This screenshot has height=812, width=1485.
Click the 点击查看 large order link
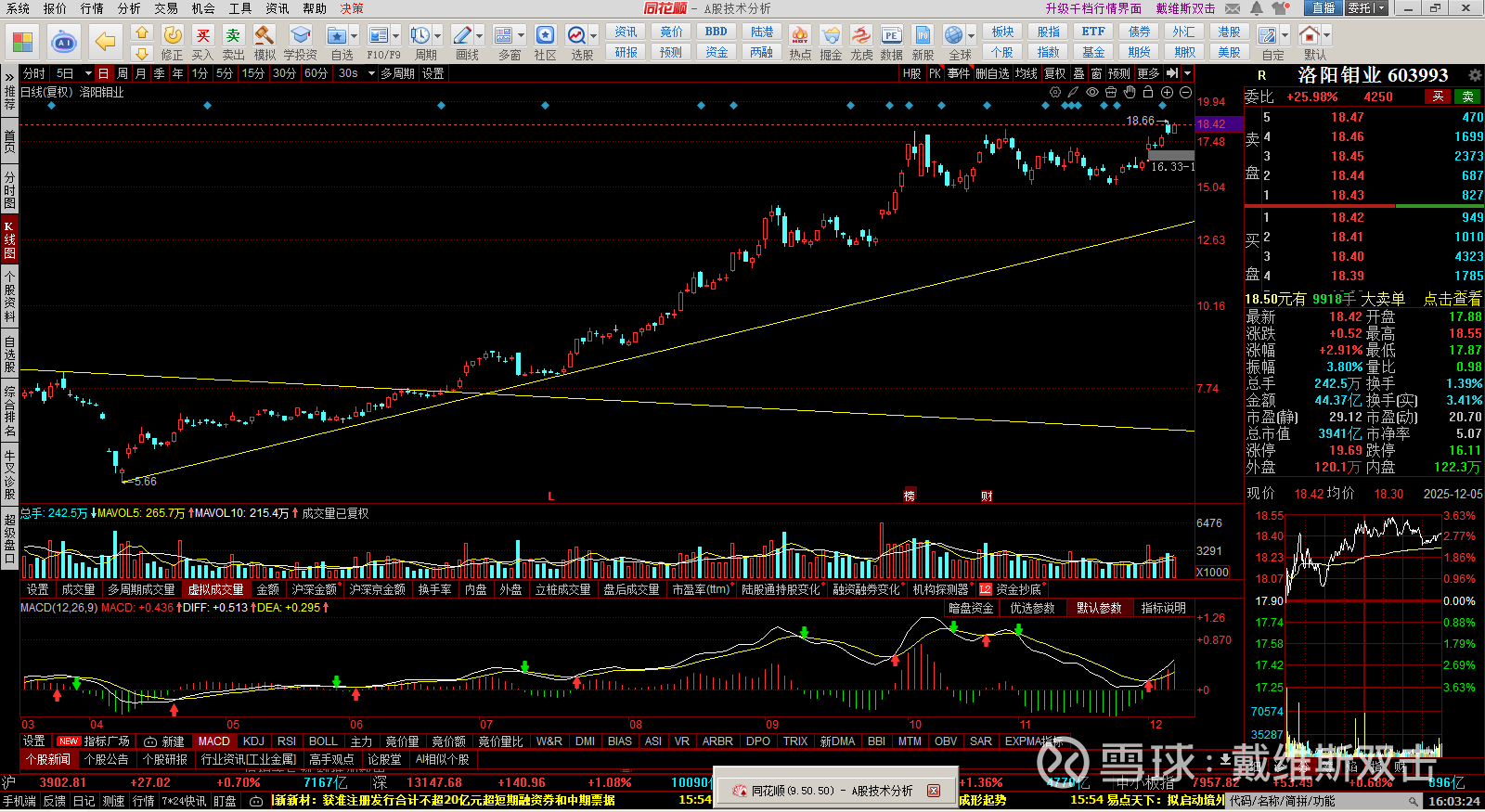point(1453,299)
